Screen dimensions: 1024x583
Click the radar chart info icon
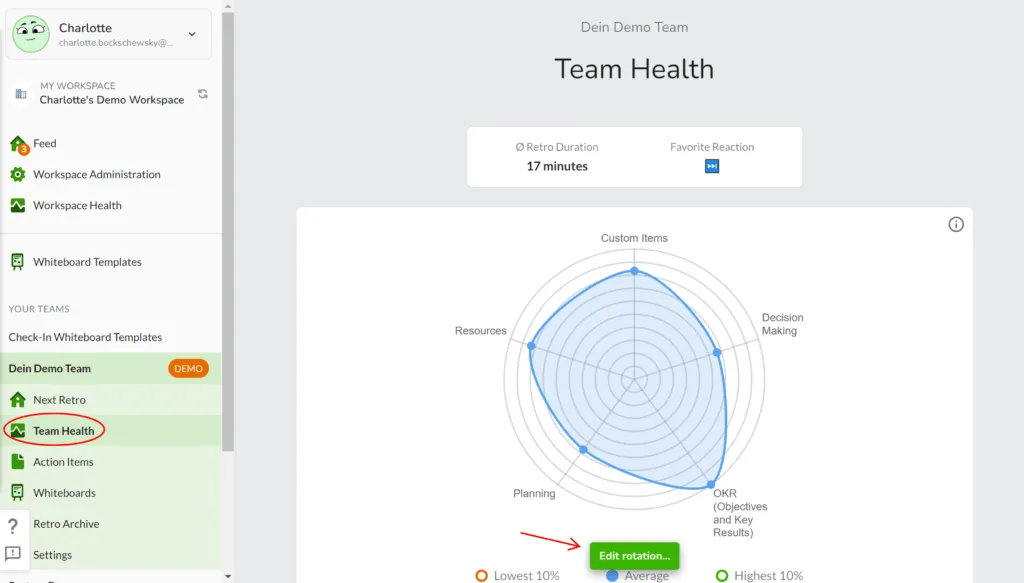point(956,225)
